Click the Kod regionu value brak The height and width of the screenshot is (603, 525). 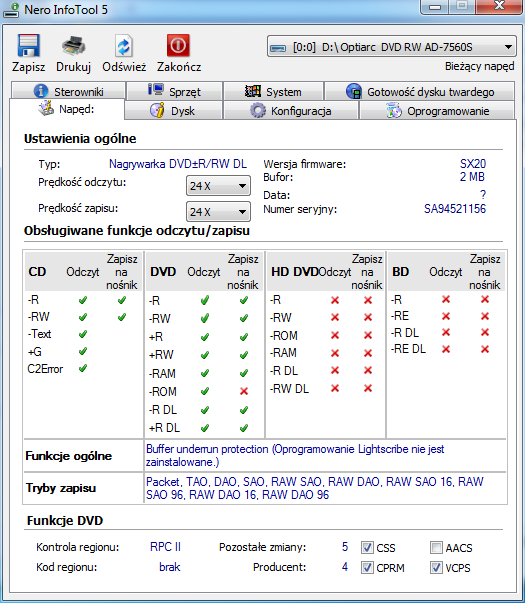click(170, 567)
